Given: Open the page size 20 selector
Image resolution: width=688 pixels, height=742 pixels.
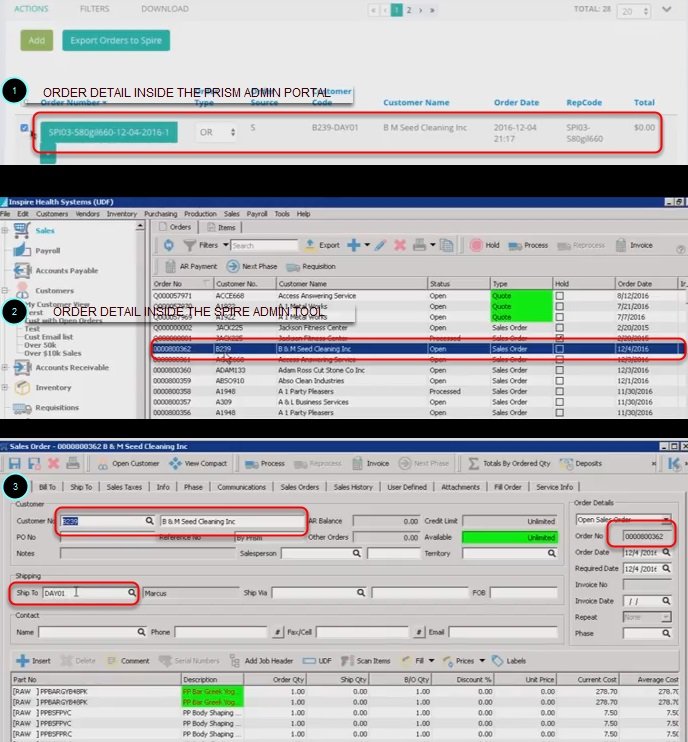Looking at the screenshot, I should (634, 11).
